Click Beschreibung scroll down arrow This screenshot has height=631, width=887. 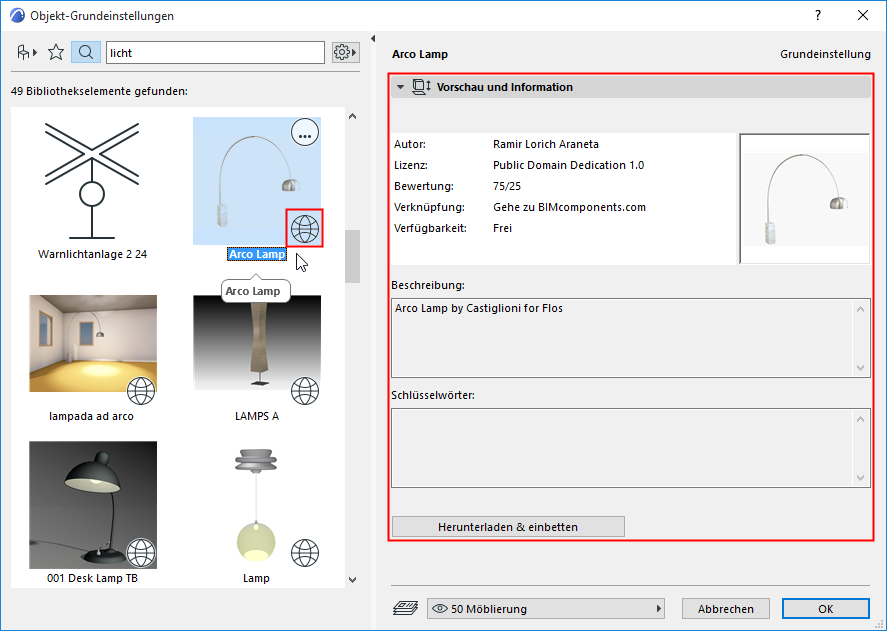860,368
